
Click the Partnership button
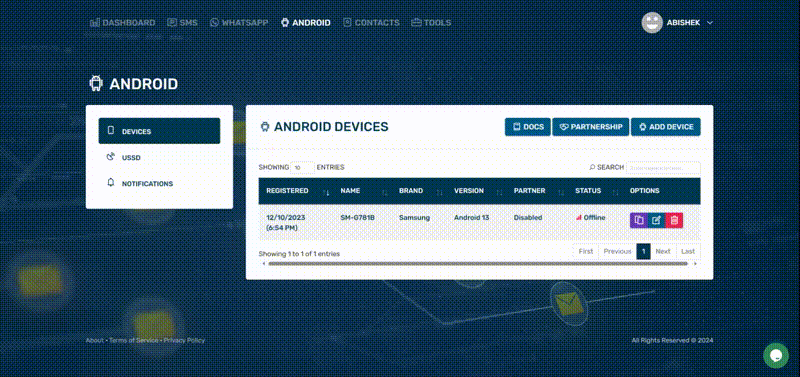click(591, 127)
